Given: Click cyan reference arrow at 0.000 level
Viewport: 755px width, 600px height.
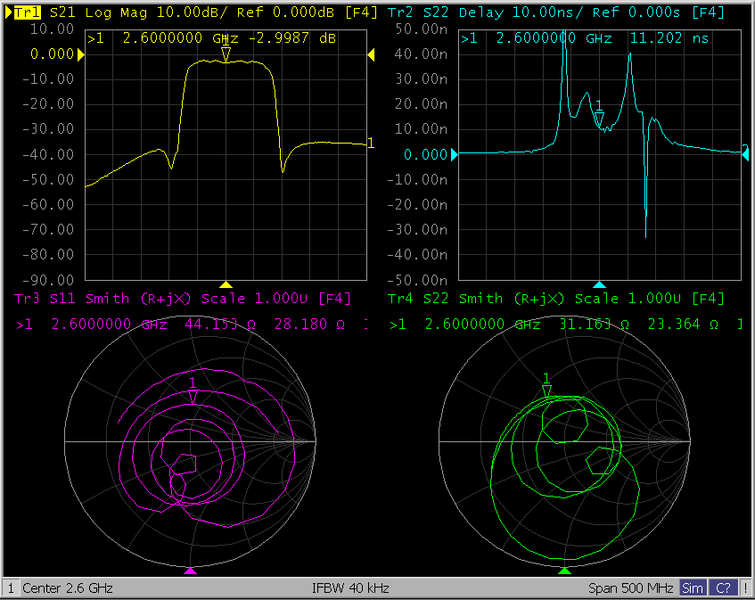Looking at the screenshot, I should (454, 155).
